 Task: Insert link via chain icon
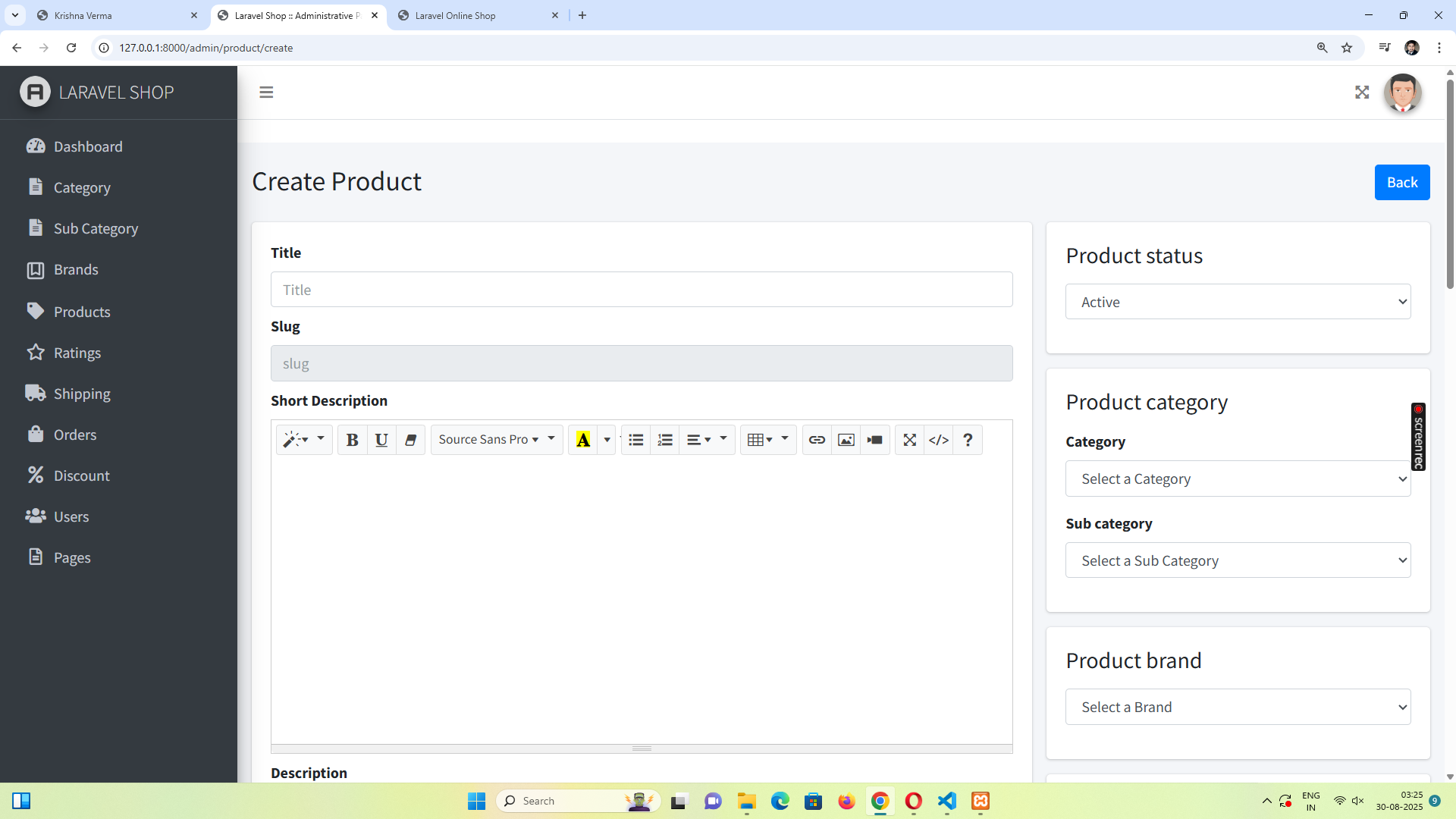click(x=817, y=440)
